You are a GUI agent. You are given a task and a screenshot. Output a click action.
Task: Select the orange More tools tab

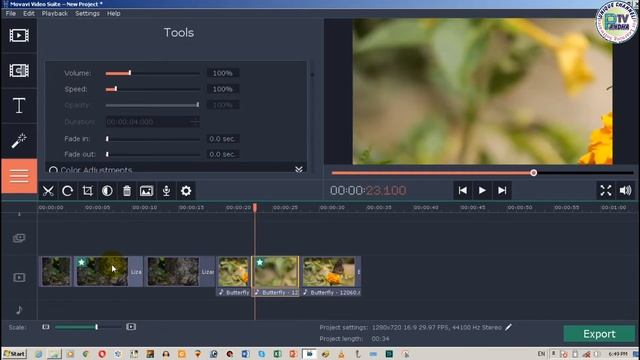click(x=19, y=176)
